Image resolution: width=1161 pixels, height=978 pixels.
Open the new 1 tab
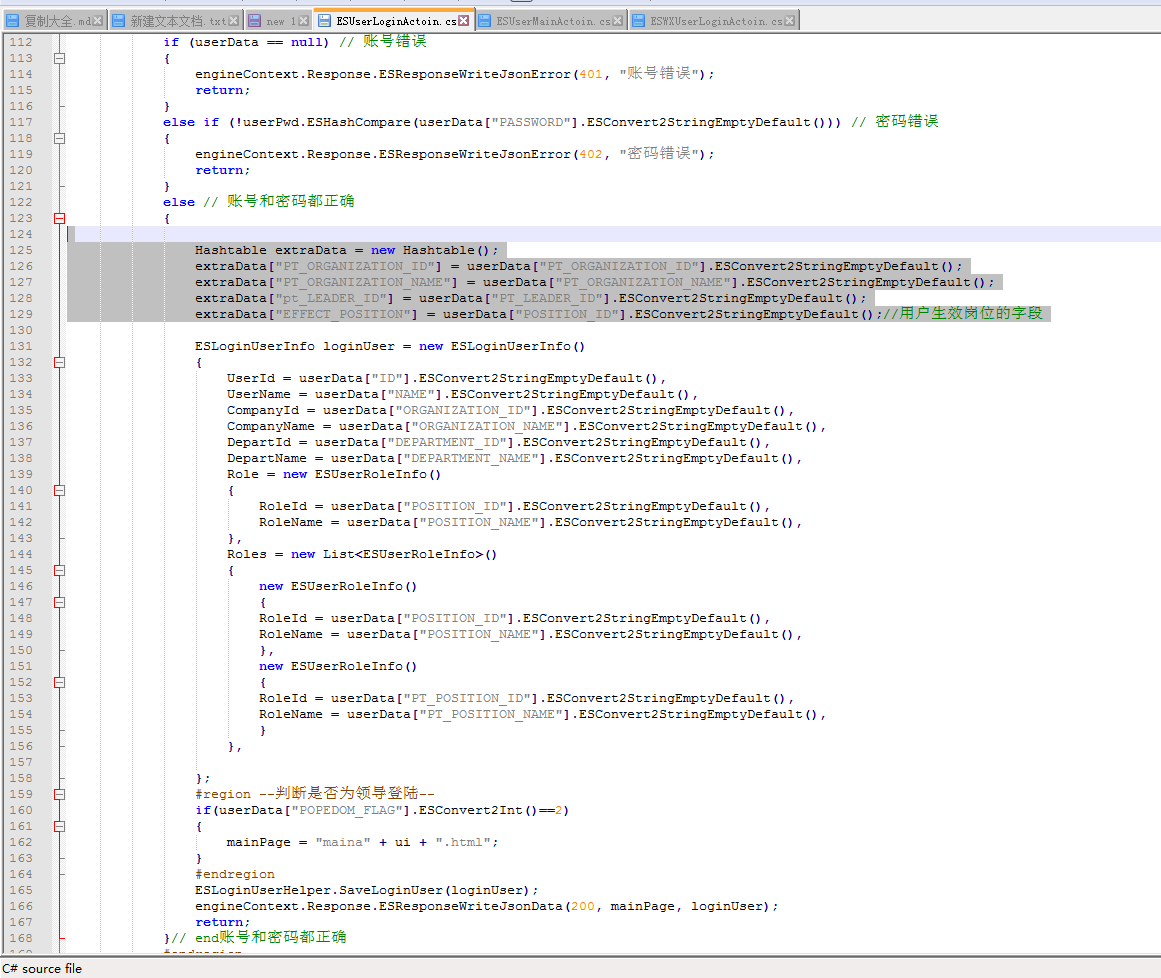279,21
